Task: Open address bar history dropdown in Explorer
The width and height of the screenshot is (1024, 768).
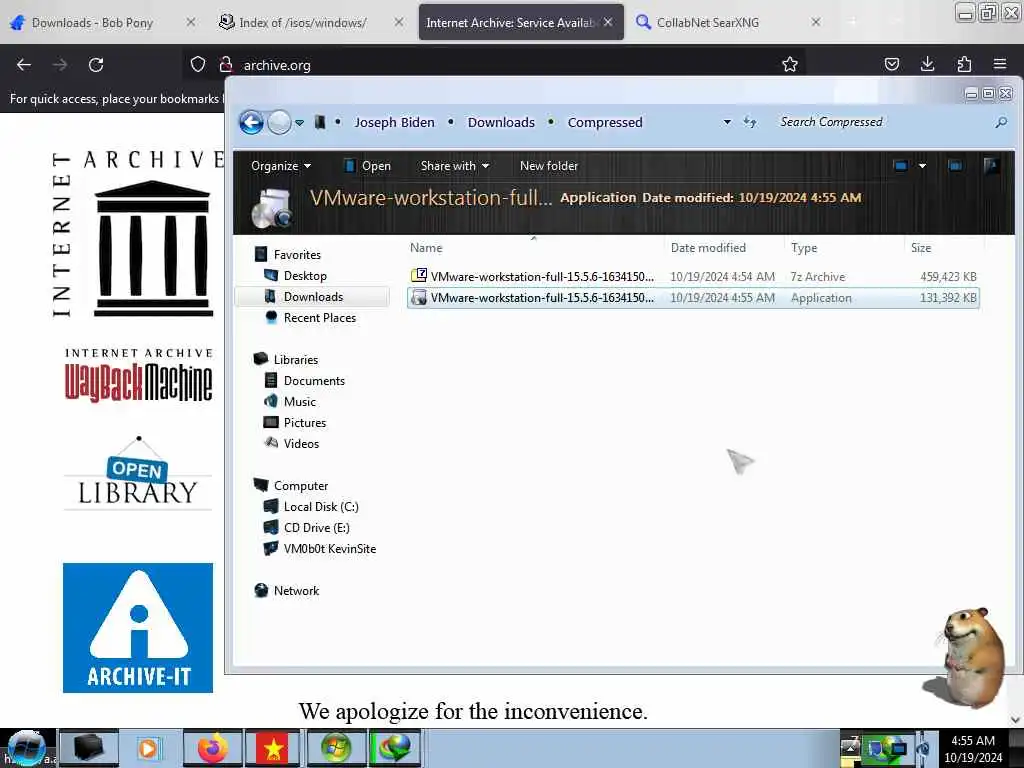Action: (x=727, y=122)
